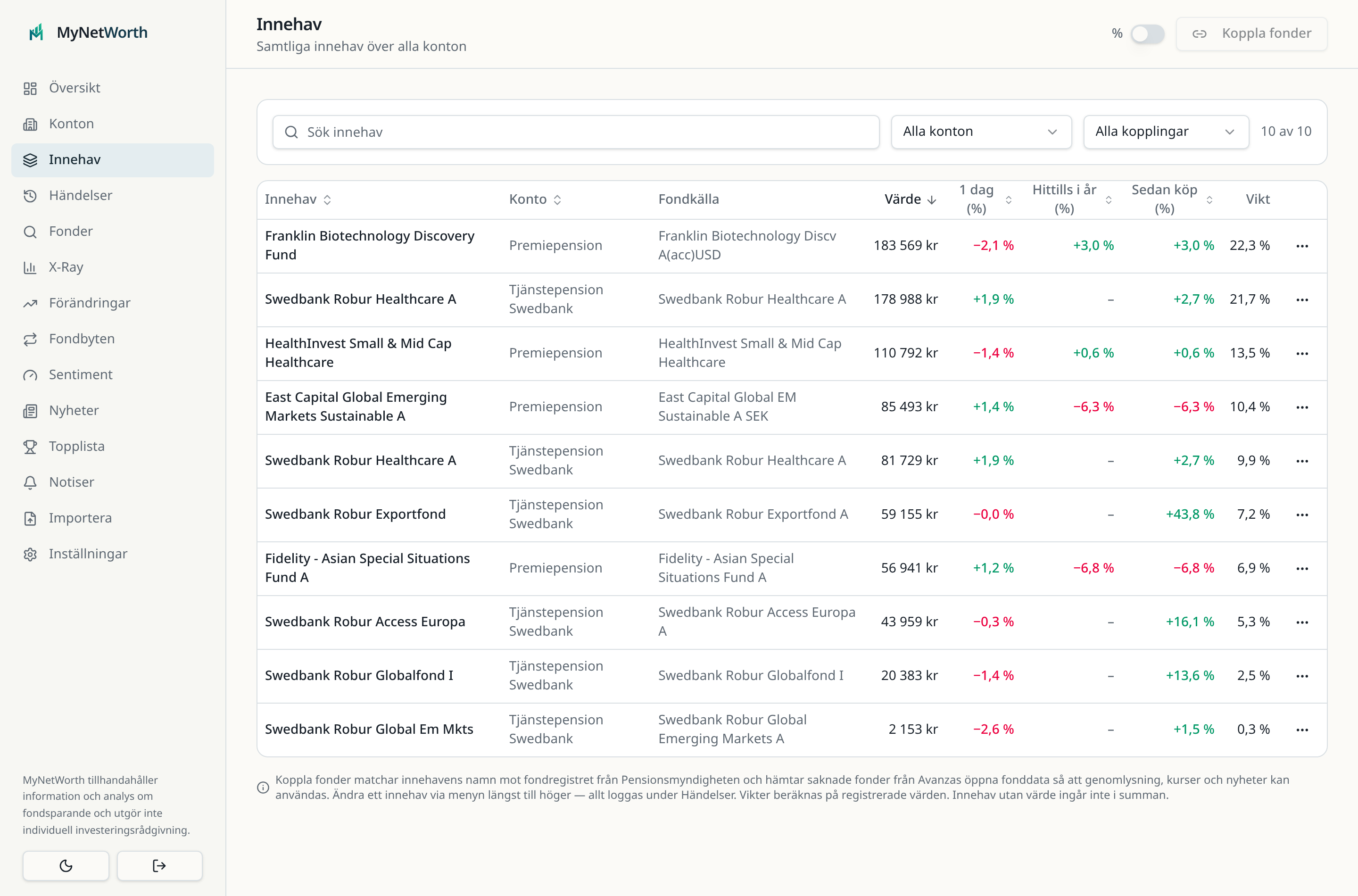The image size is (1358, 896).
Task: Open row menu for Swedbank Robur Globalfond I
Action: (x=1302, y=675)
